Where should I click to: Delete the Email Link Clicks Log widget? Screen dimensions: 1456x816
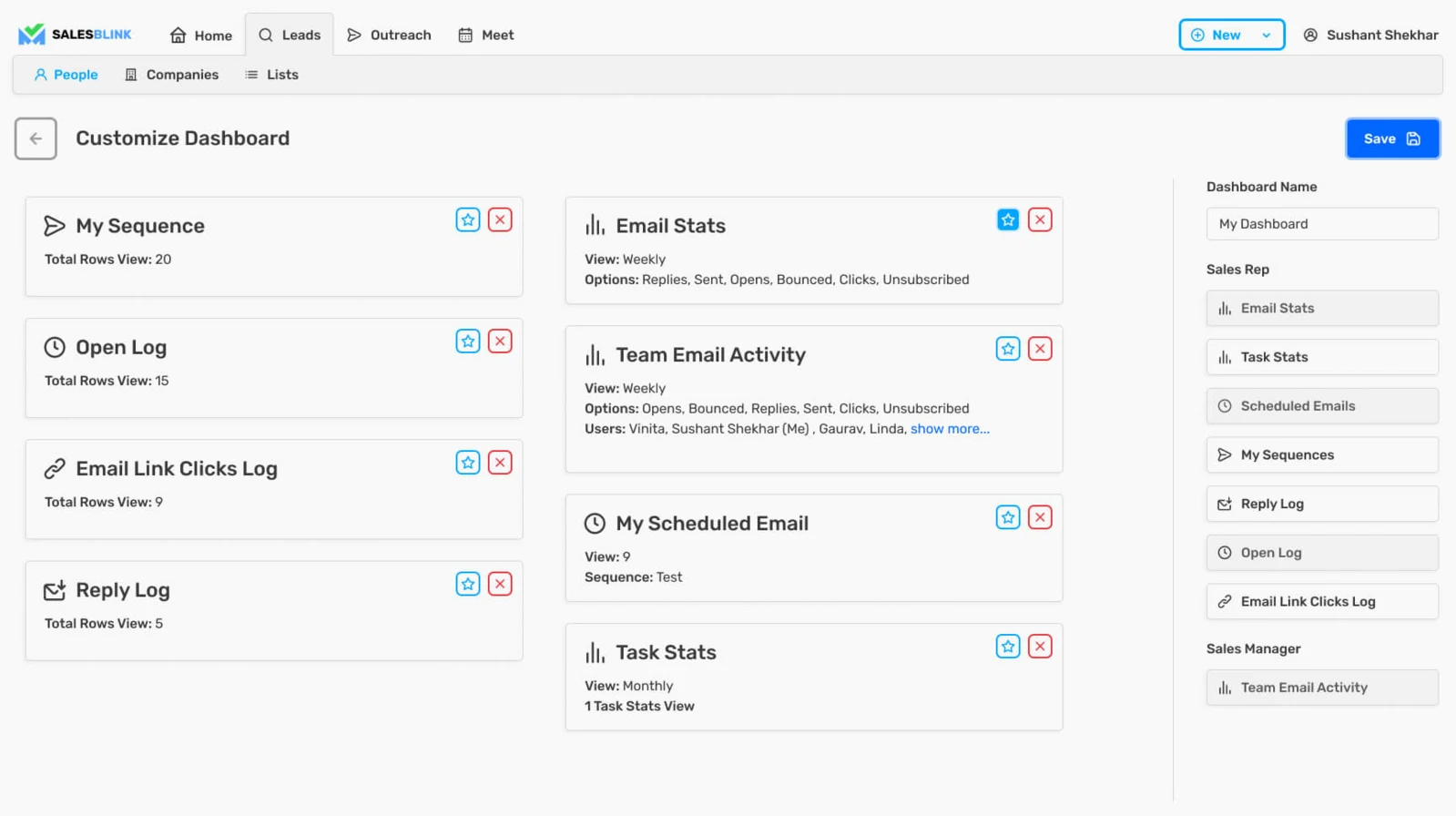[500, 463]
